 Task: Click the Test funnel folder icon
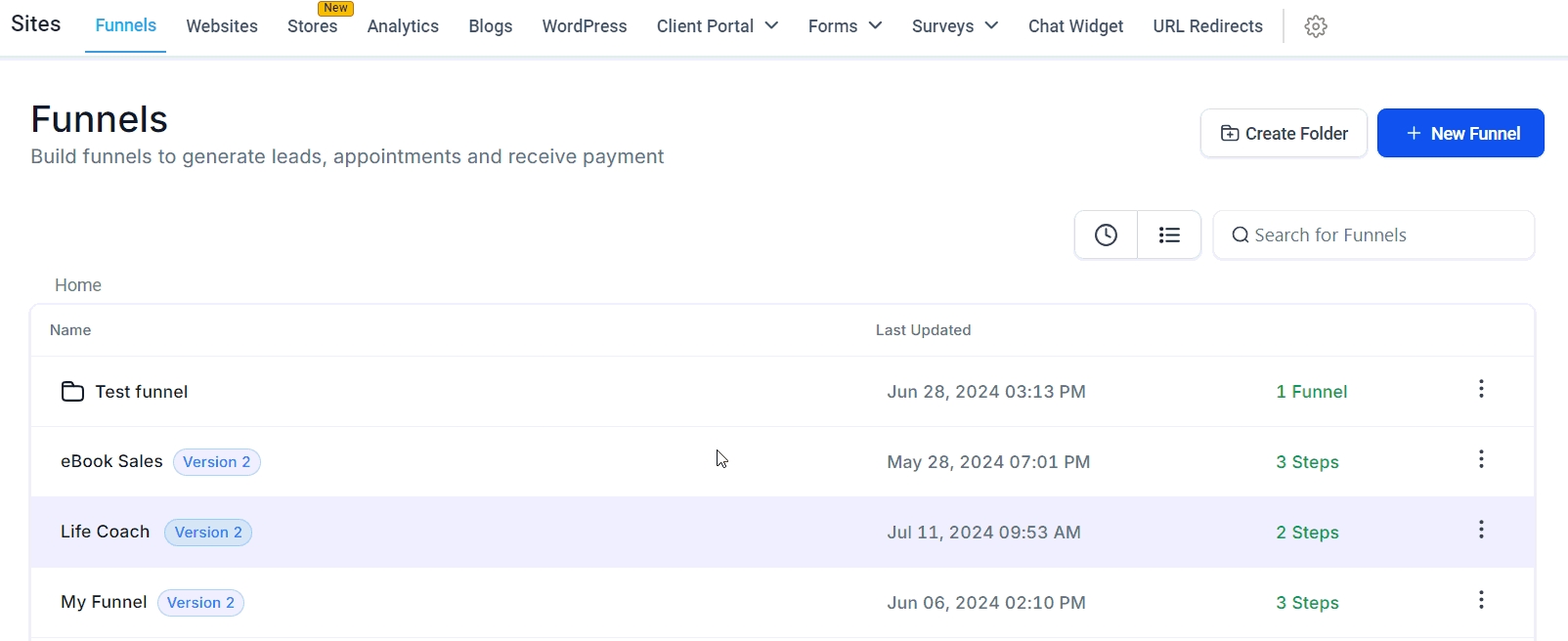72,392
